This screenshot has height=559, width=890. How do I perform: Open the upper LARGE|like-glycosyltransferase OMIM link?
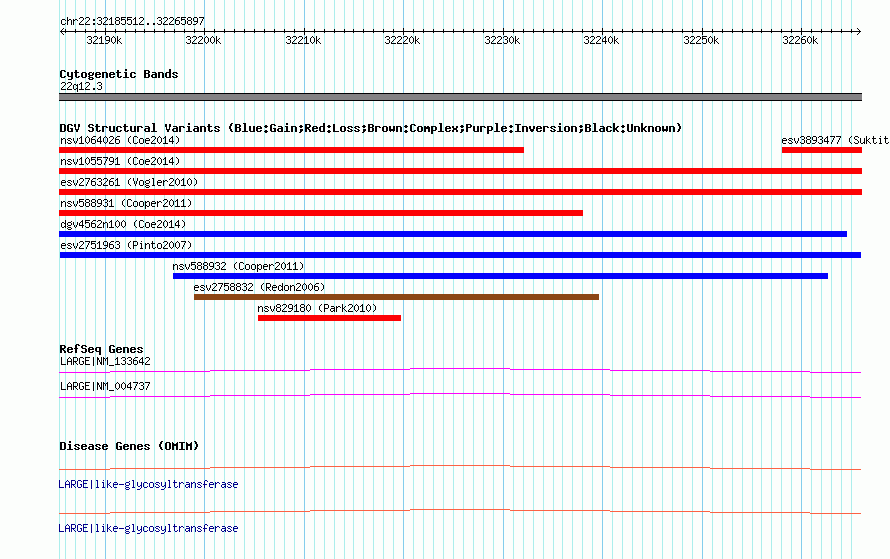tap(148, 484)
